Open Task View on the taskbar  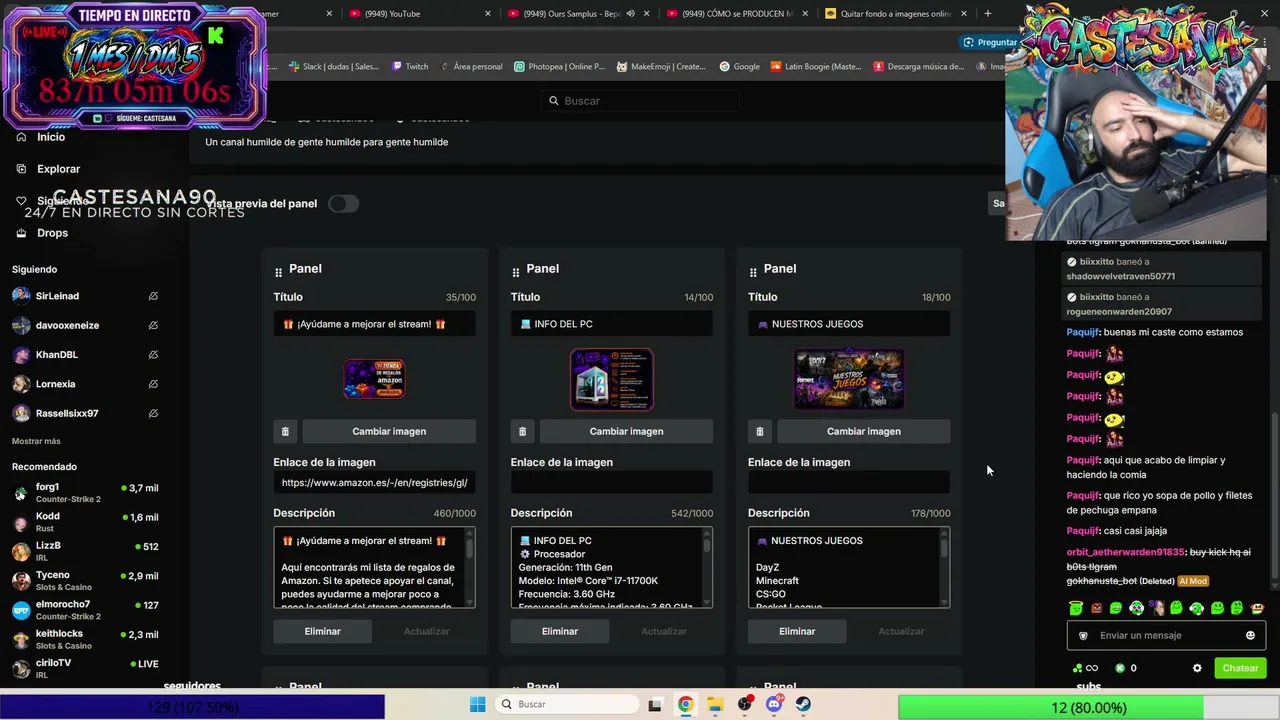coord(655,705)
